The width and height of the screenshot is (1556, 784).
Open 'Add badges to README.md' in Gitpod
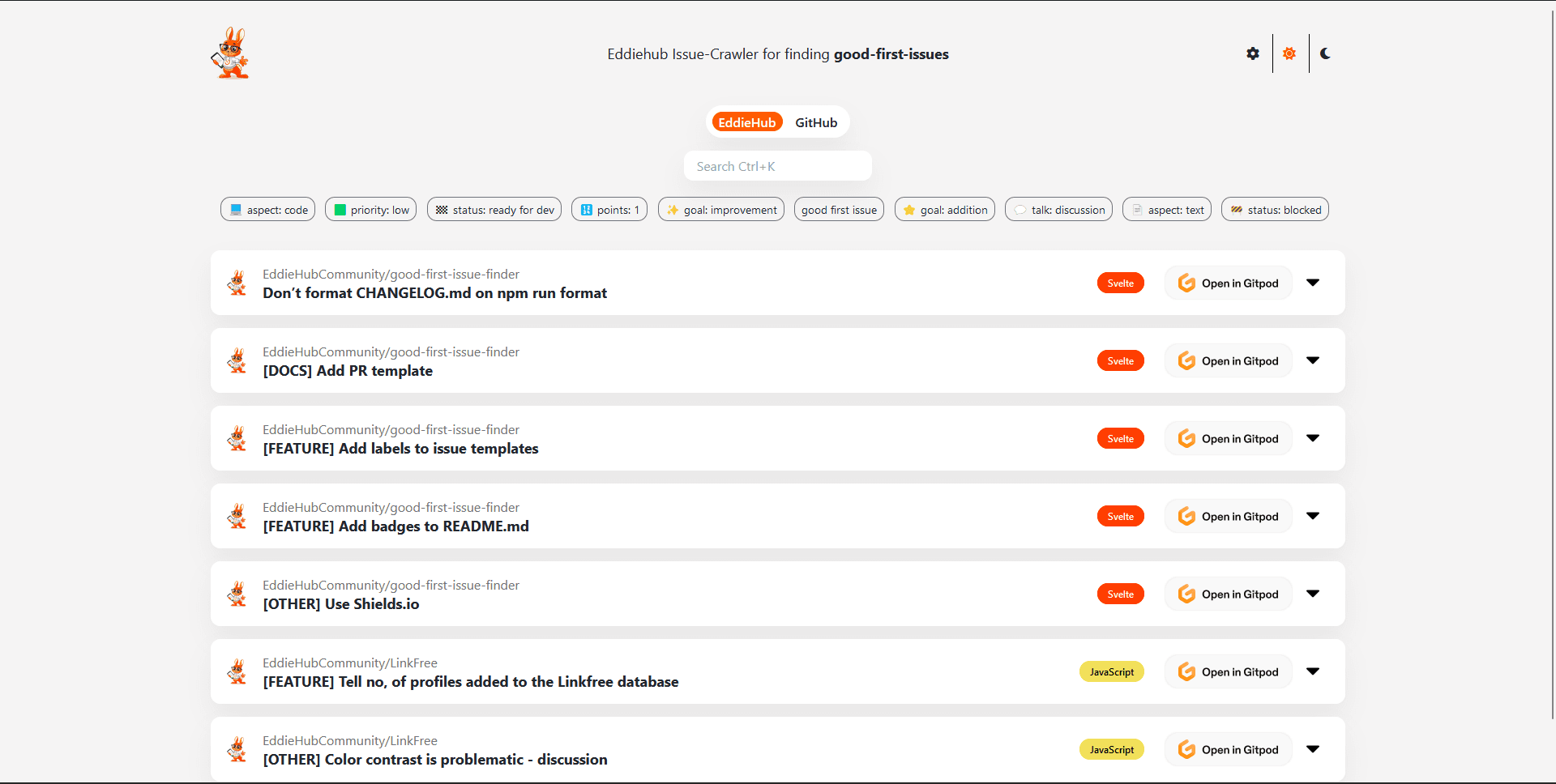pos(1228,516)
